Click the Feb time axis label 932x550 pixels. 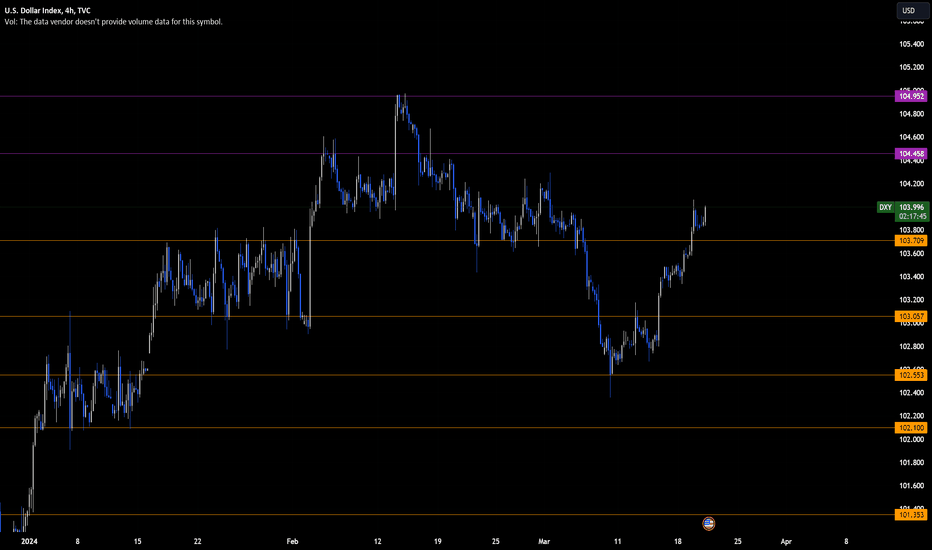[x=292, y=542]
